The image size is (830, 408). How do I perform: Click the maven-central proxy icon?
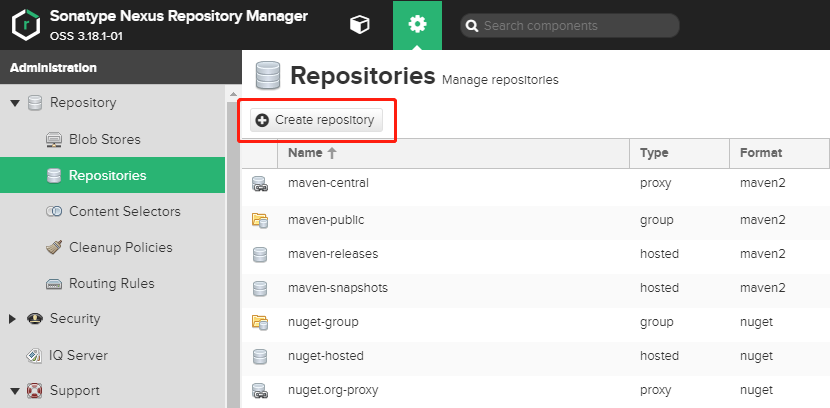260,185
